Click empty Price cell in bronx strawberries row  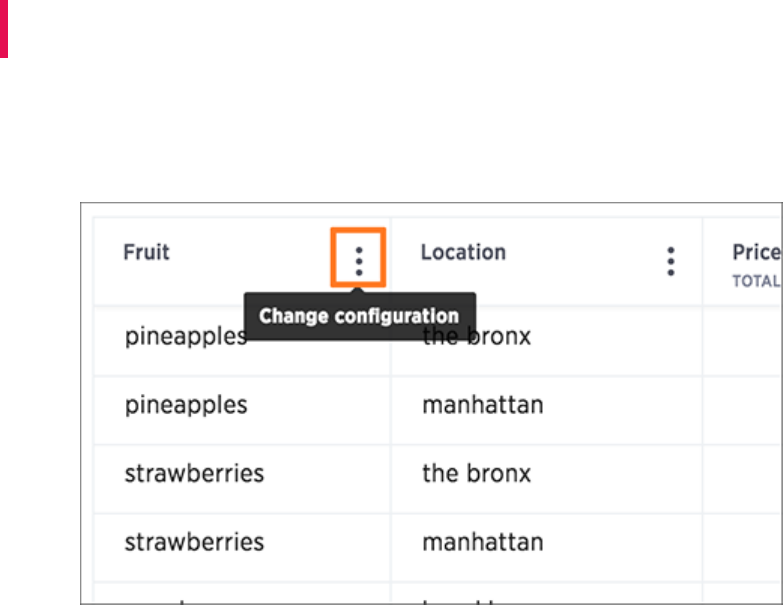tap(742, 479)
